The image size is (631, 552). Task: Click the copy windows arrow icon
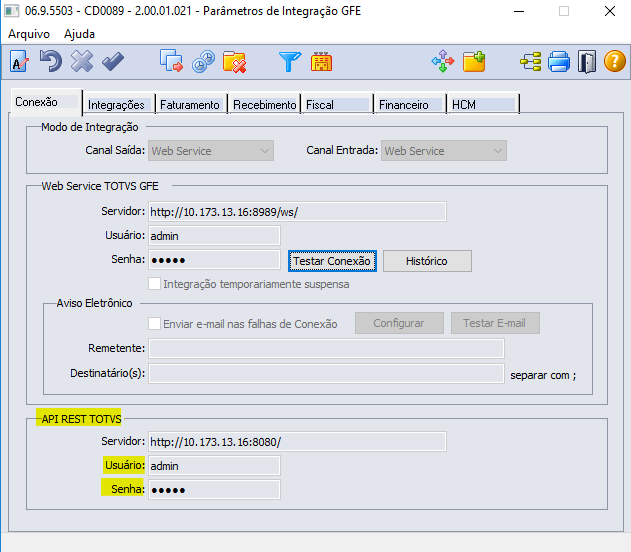point(171,61)
